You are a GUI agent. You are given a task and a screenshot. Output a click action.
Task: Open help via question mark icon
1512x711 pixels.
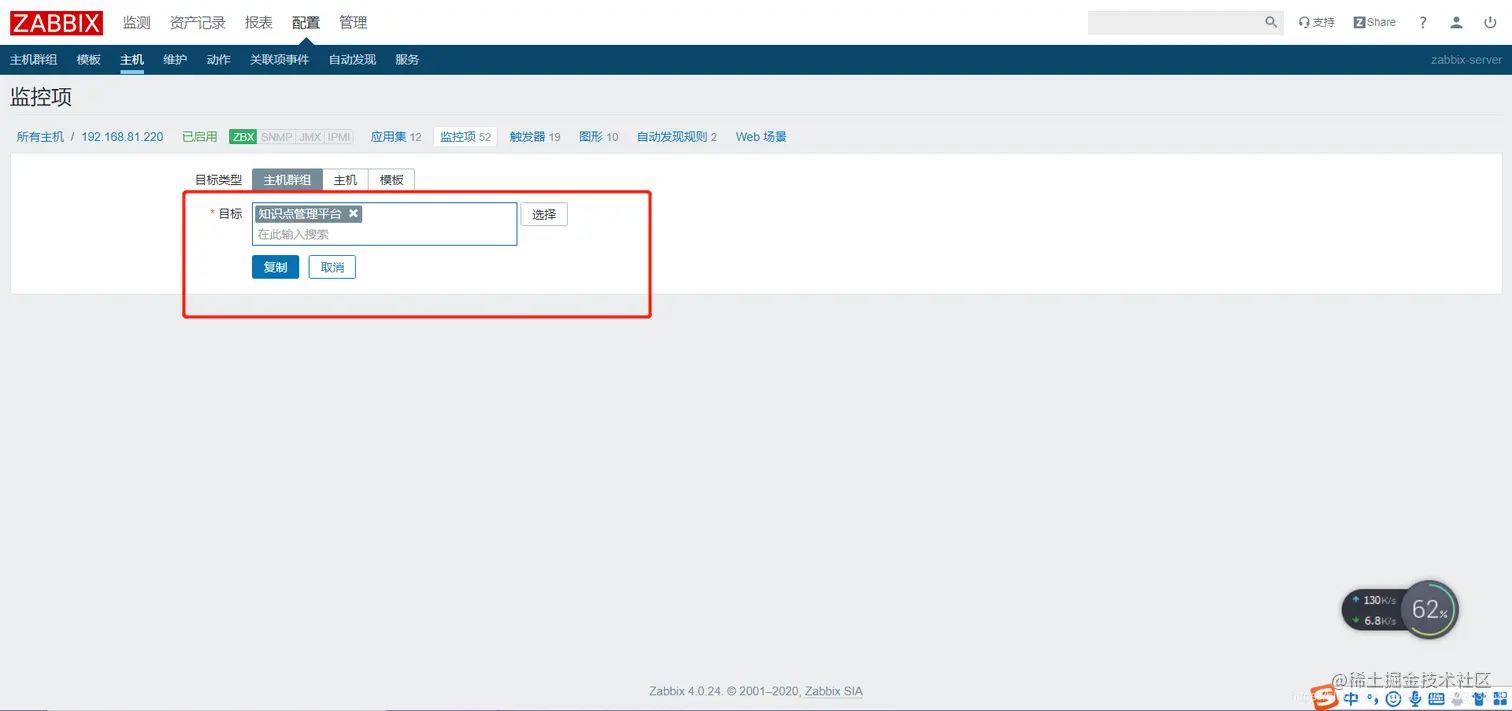click(x=1423, y=22)
